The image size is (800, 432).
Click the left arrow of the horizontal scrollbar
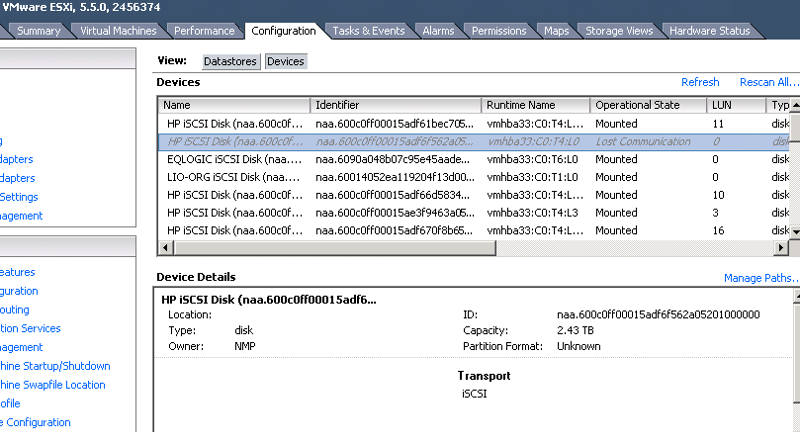(165, 248)
